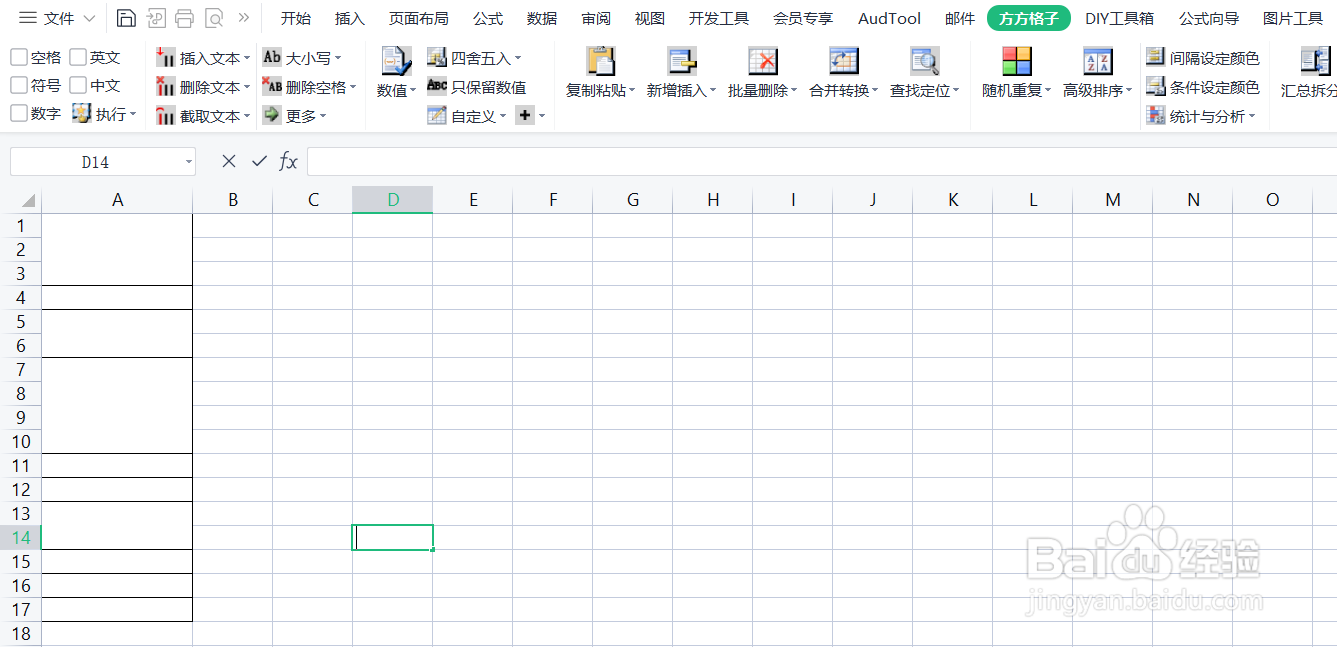This screenshot has width=1337, height=647.
Task: Click the fx insert function button
Action: point(289,161)
